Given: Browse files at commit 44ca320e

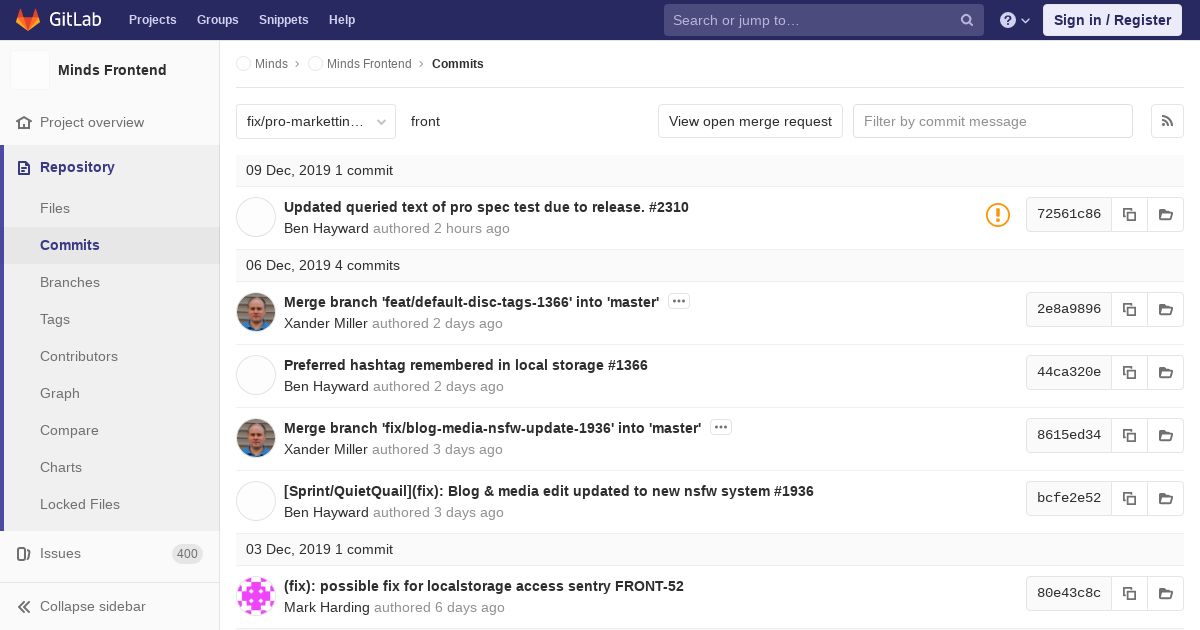Looking at the screenshot, I should [1166, 372].
